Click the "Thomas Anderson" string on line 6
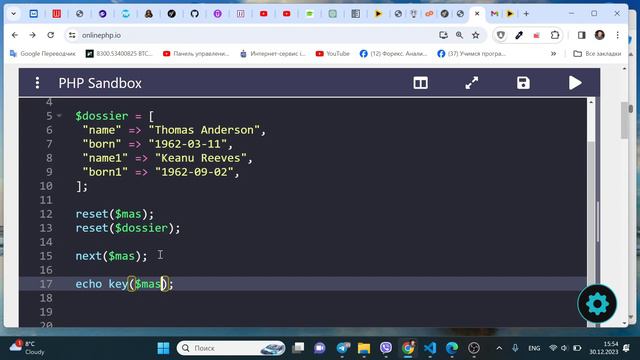This screenshot has width=640, height=360. click(x=204, y=130)
